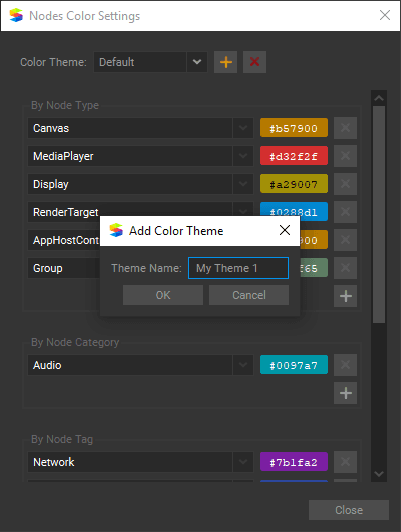This screenshot has width=401, height=532.
Task: Open the Display node type dropdown
Action: coord(243,184)
